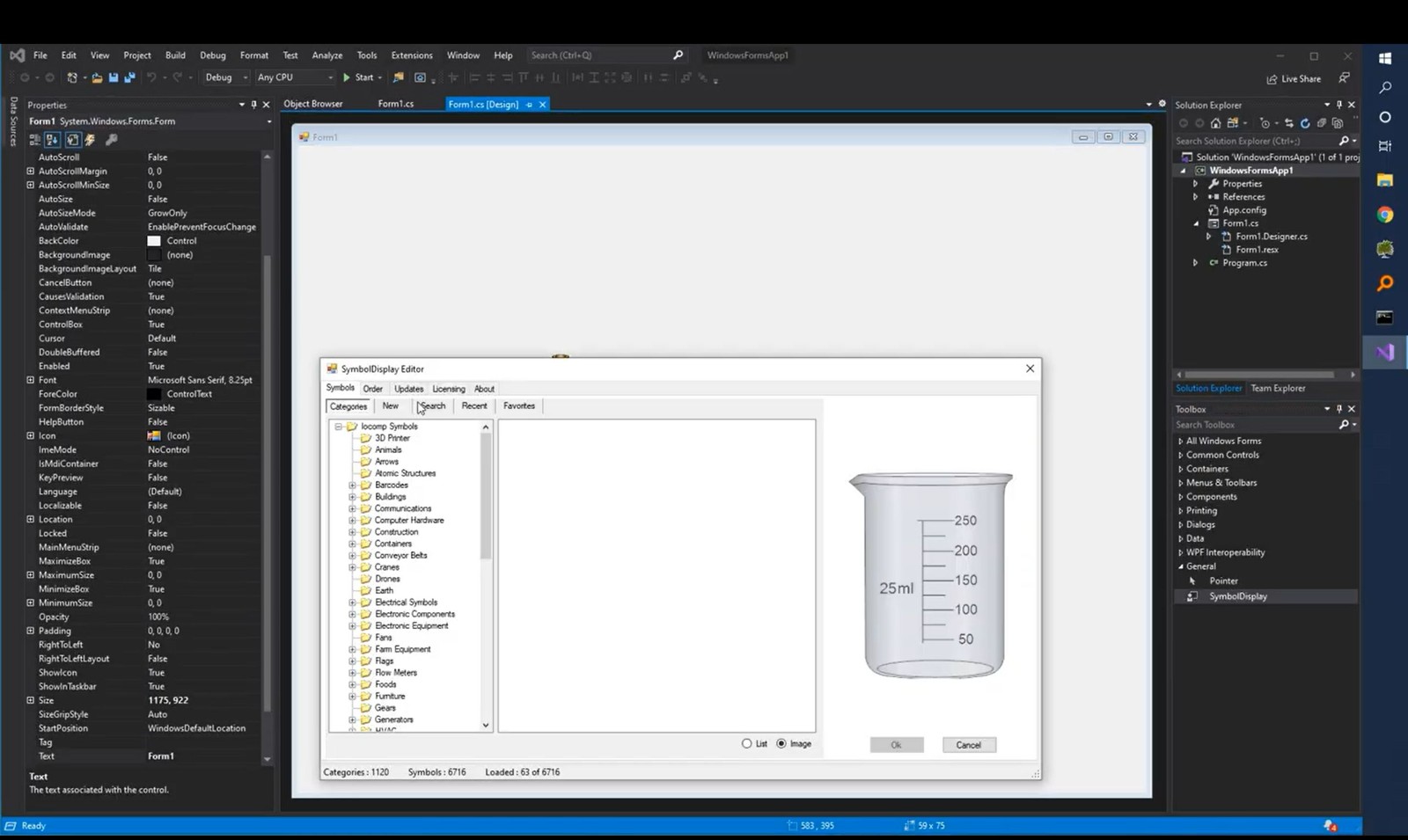This screenshot has height=840, width=1408.
Task: Open the Extensions menu
Action: pyautogui.click(x=412, y=55)
